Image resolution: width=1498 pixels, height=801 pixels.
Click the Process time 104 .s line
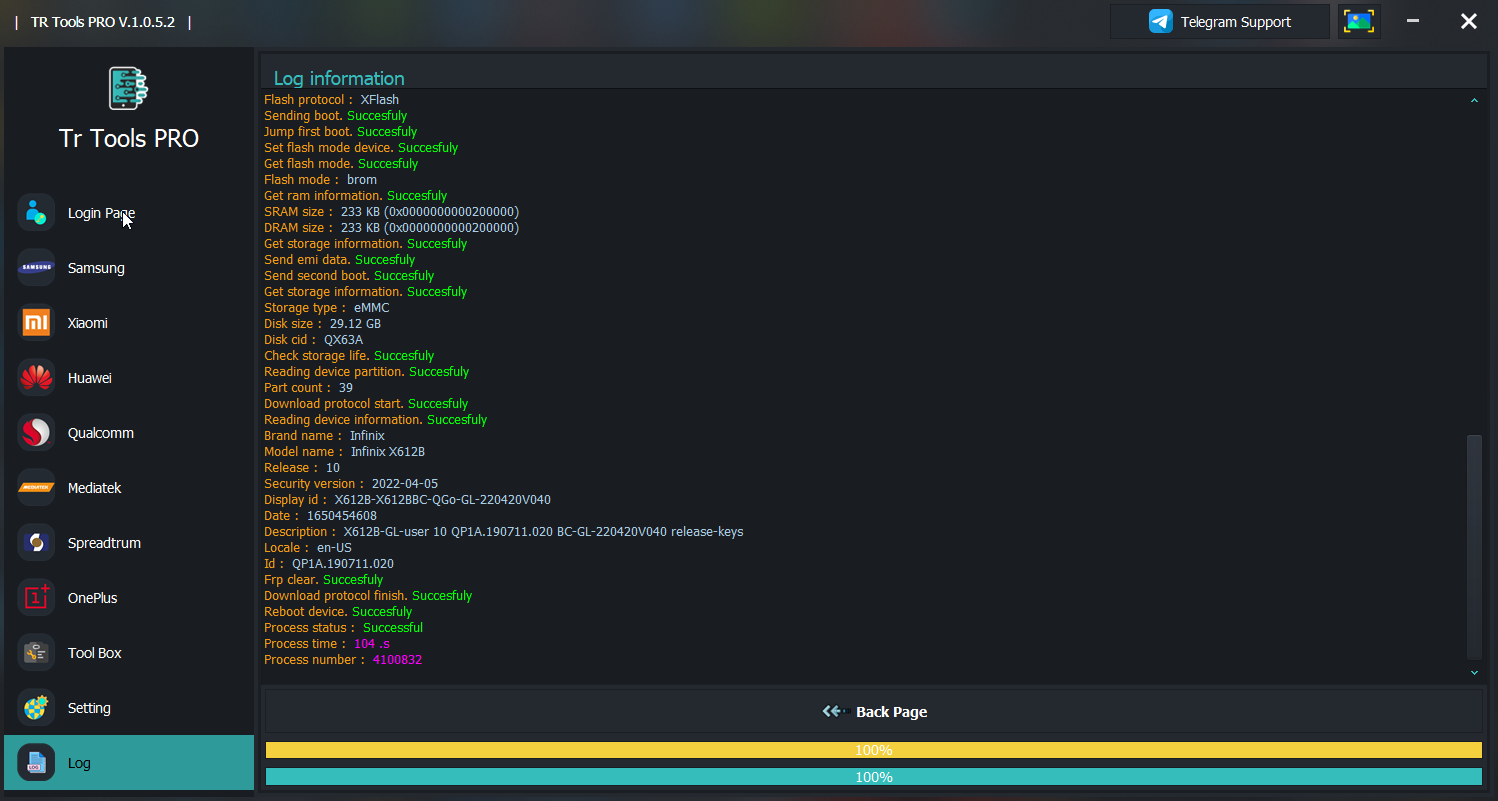[x=327, y=644]
